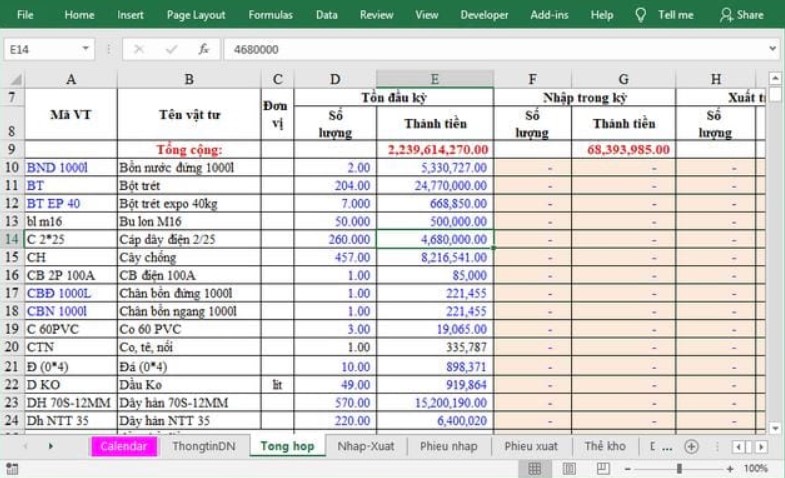
Task: Select cell Bột trét expo 40kg
Action: [x=189, y=203]
